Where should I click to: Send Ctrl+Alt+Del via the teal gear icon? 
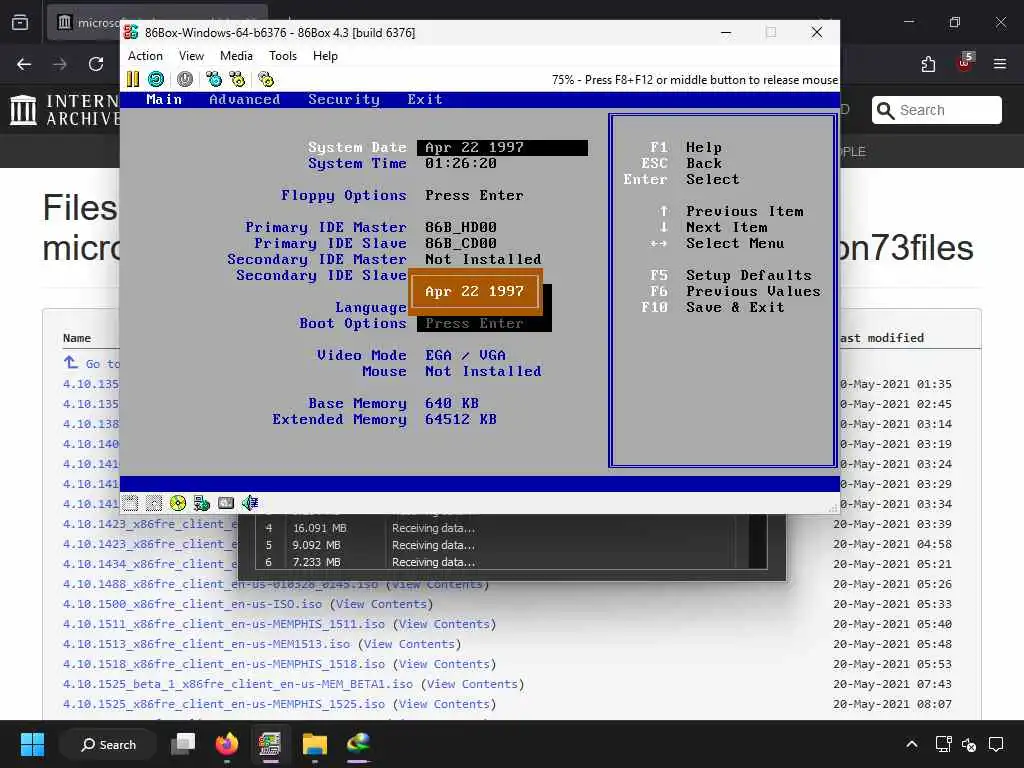point(214,80)
